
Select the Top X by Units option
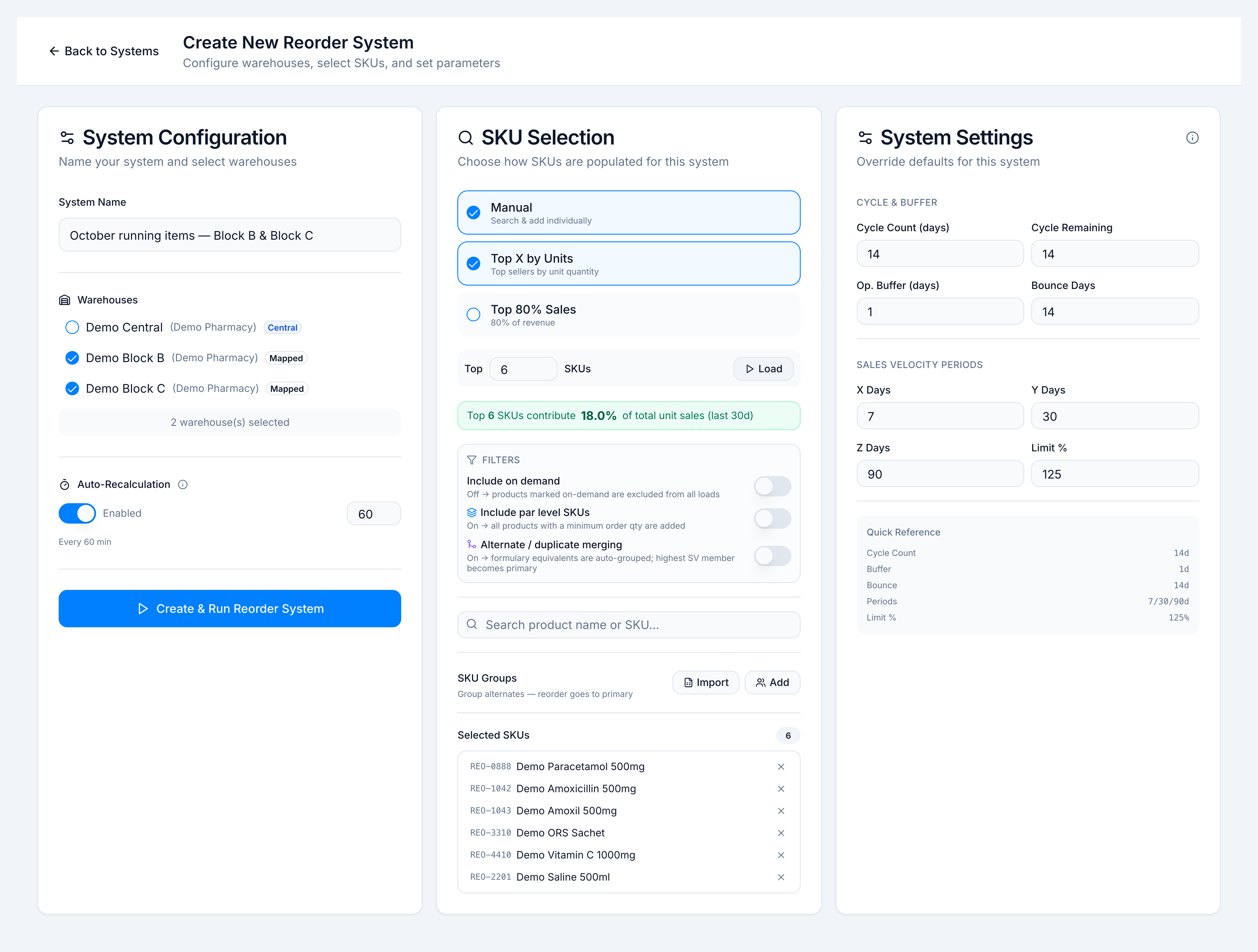[628, 264]
